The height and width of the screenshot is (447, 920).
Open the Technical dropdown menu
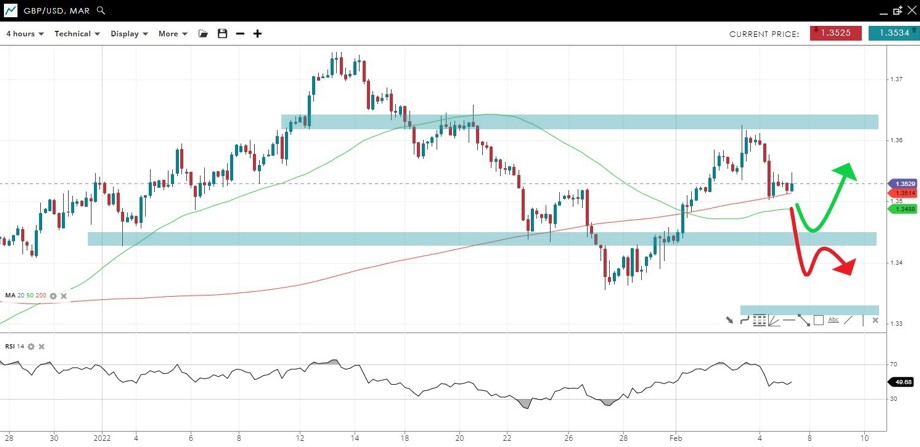pyautogui.click(x=77, y=34)
